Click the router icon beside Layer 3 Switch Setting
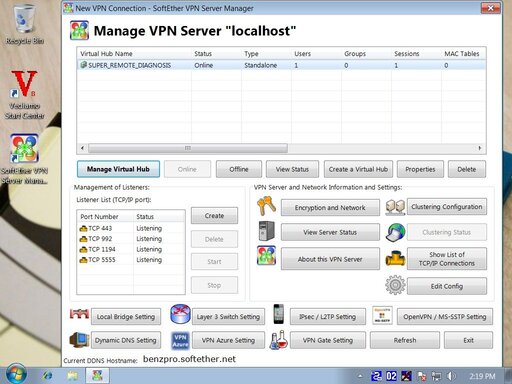 180,314
